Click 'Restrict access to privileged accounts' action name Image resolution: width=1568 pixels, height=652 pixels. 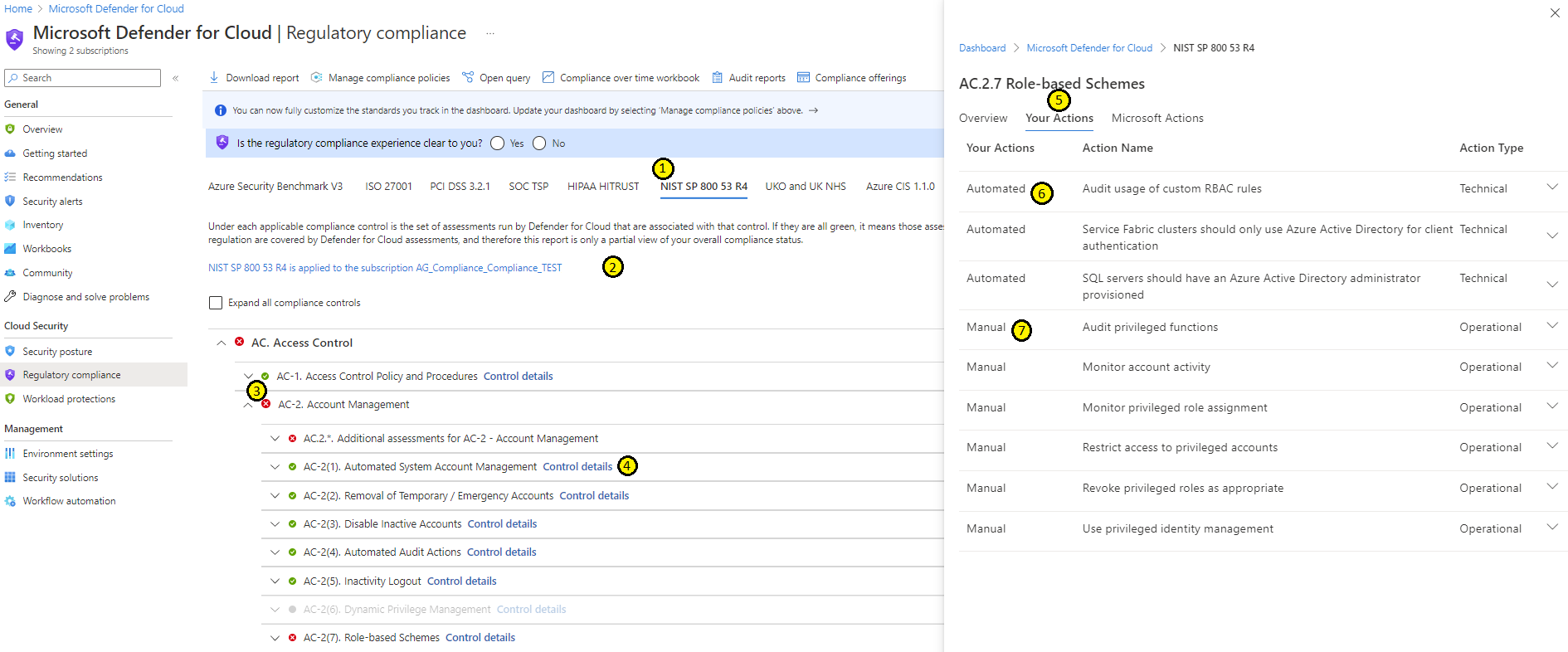coord(1180,448)
